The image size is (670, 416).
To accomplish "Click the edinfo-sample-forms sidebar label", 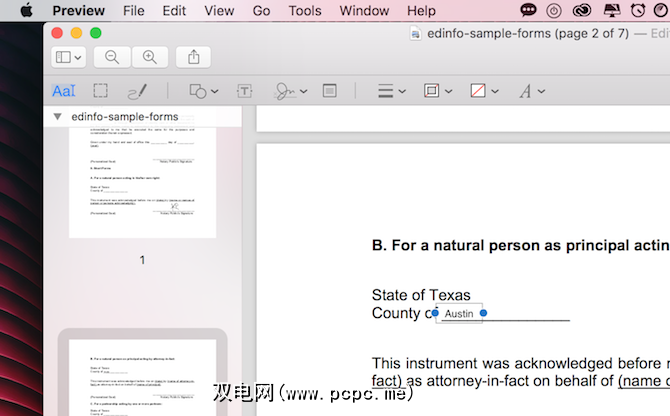I will click(x=125, y=117).
